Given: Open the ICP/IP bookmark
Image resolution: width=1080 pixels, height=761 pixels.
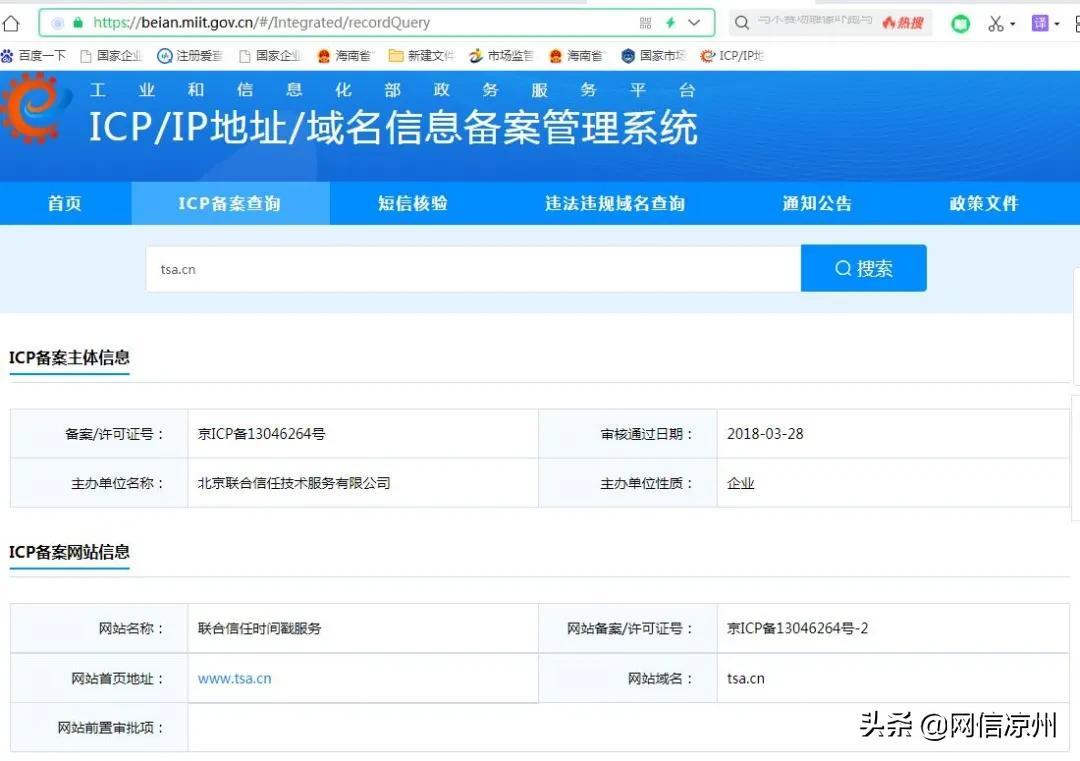Looking at the screenshot, I should 731,56.
